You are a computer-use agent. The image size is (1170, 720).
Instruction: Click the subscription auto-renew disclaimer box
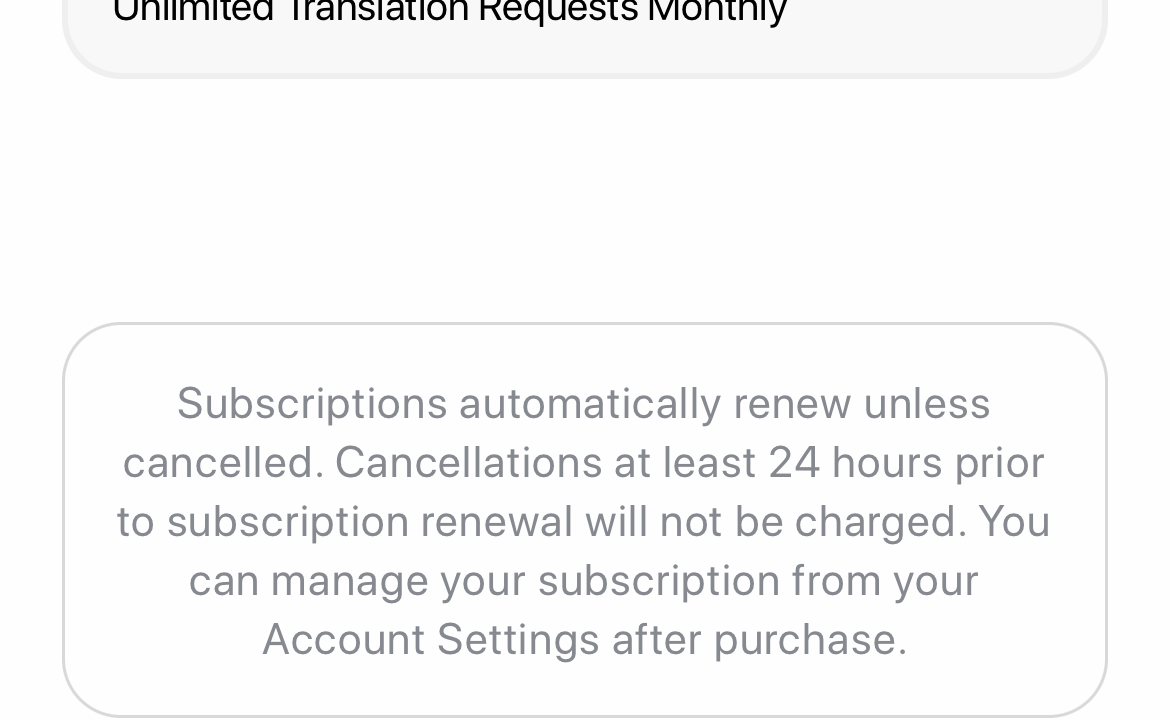click(x=584, y=520)
